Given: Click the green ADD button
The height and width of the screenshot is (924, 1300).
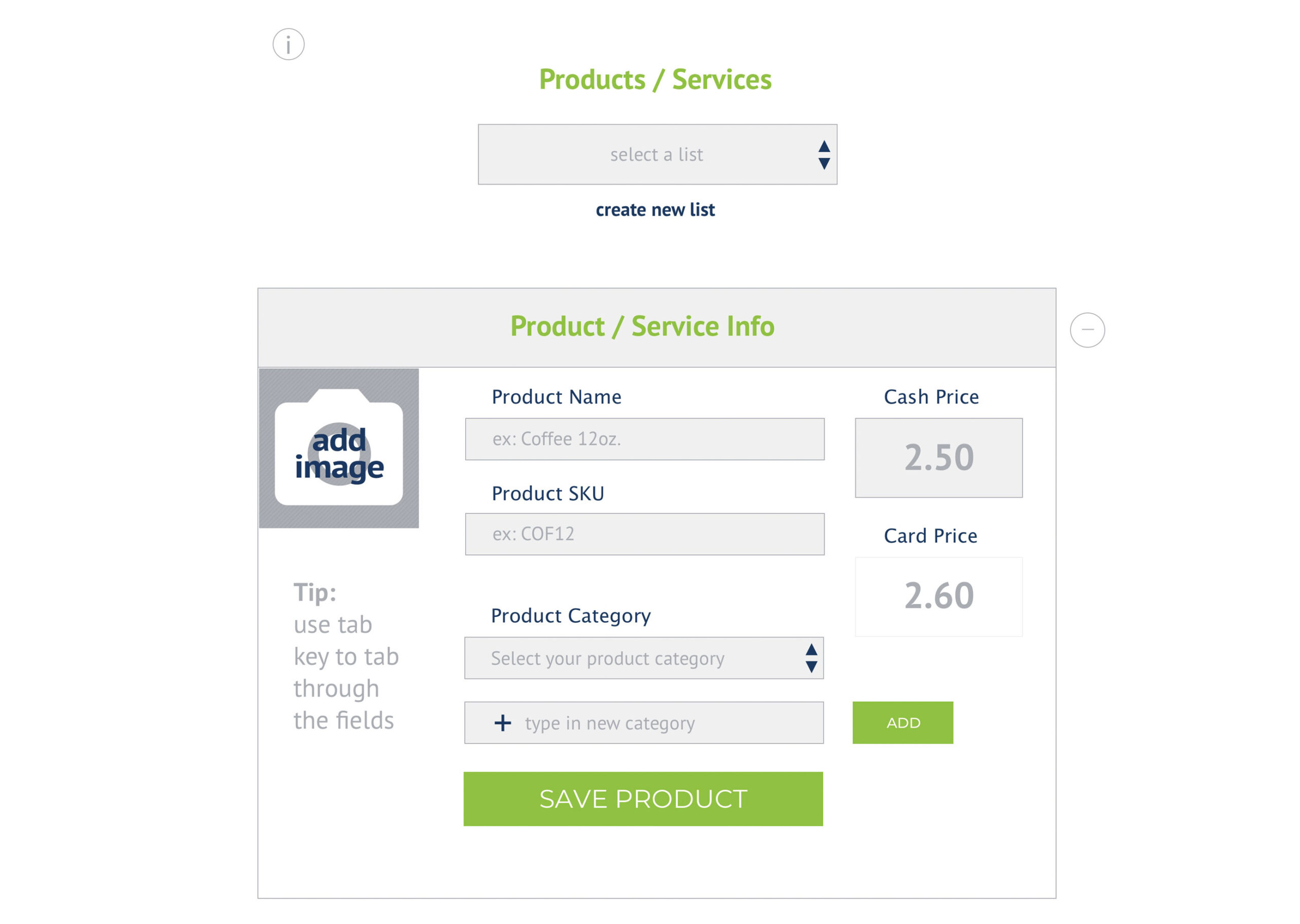Looking at the screenshot, I should (903, 722).
